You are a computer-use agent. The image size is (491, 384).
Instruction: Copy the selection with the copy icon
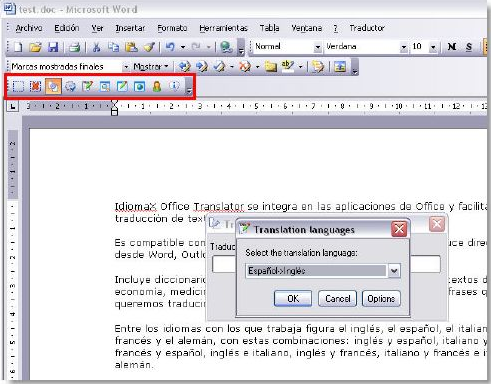113,47
